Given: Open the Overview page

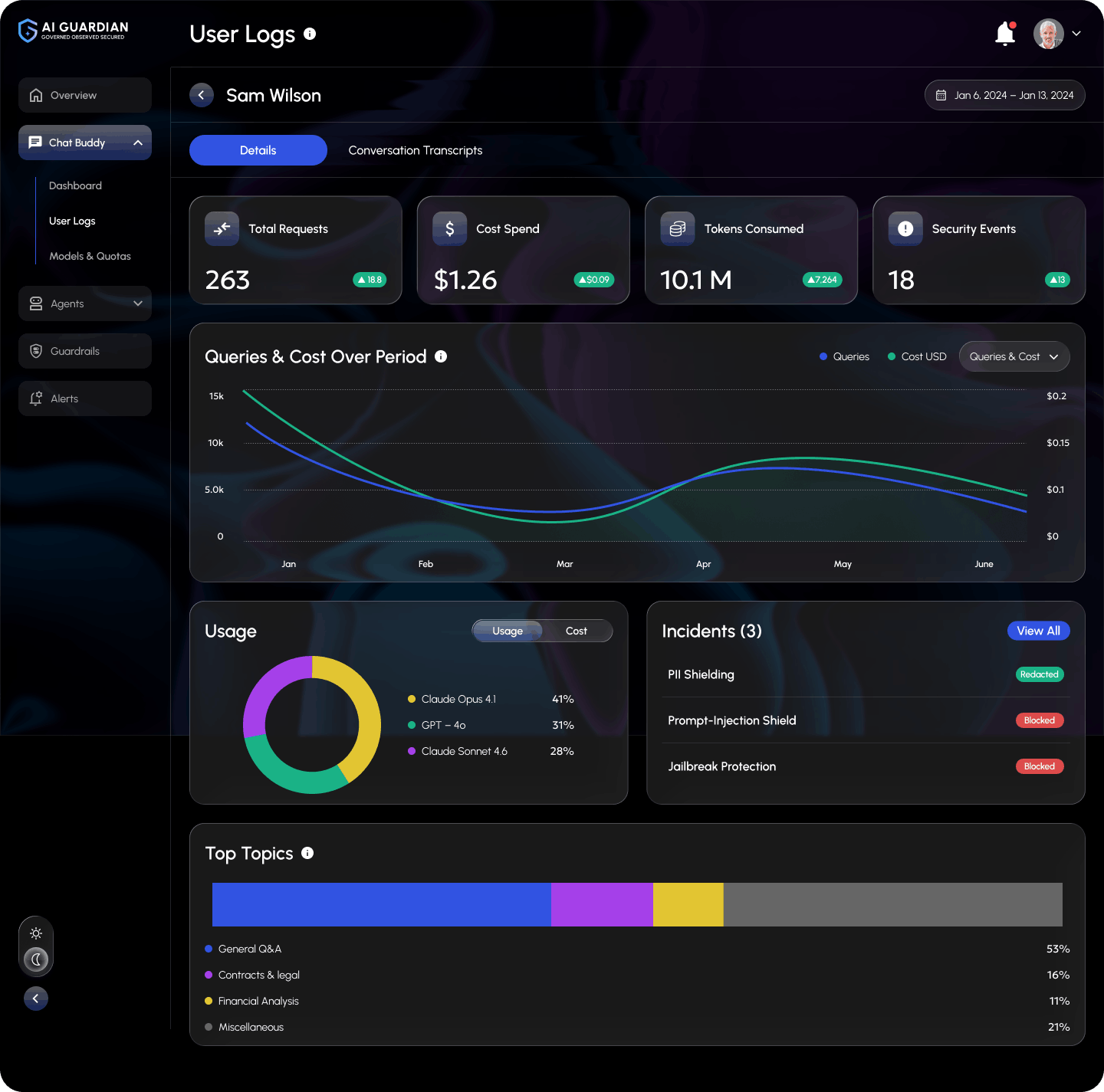Looking at the screenshot, I should (85, 95).
